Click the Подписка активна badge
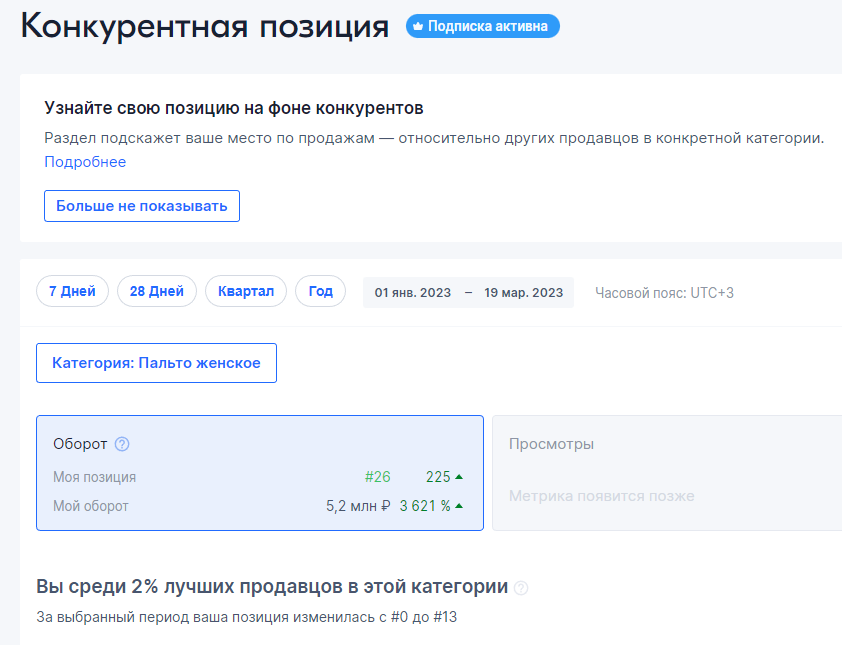 (482, 26)
